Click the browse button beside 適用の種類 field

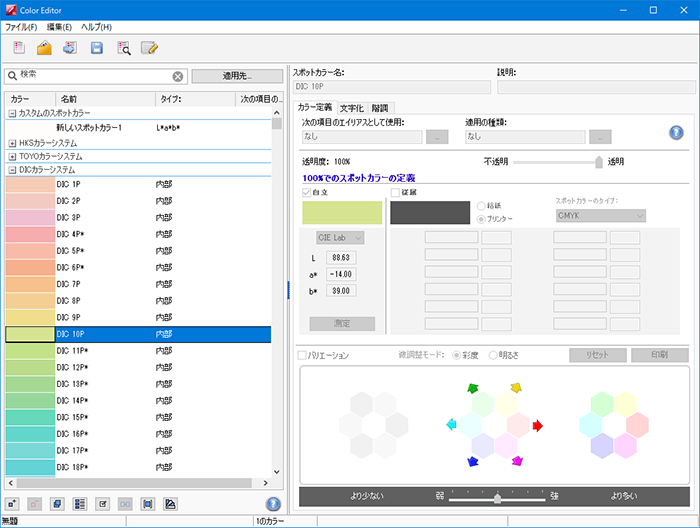click(600, 137)
